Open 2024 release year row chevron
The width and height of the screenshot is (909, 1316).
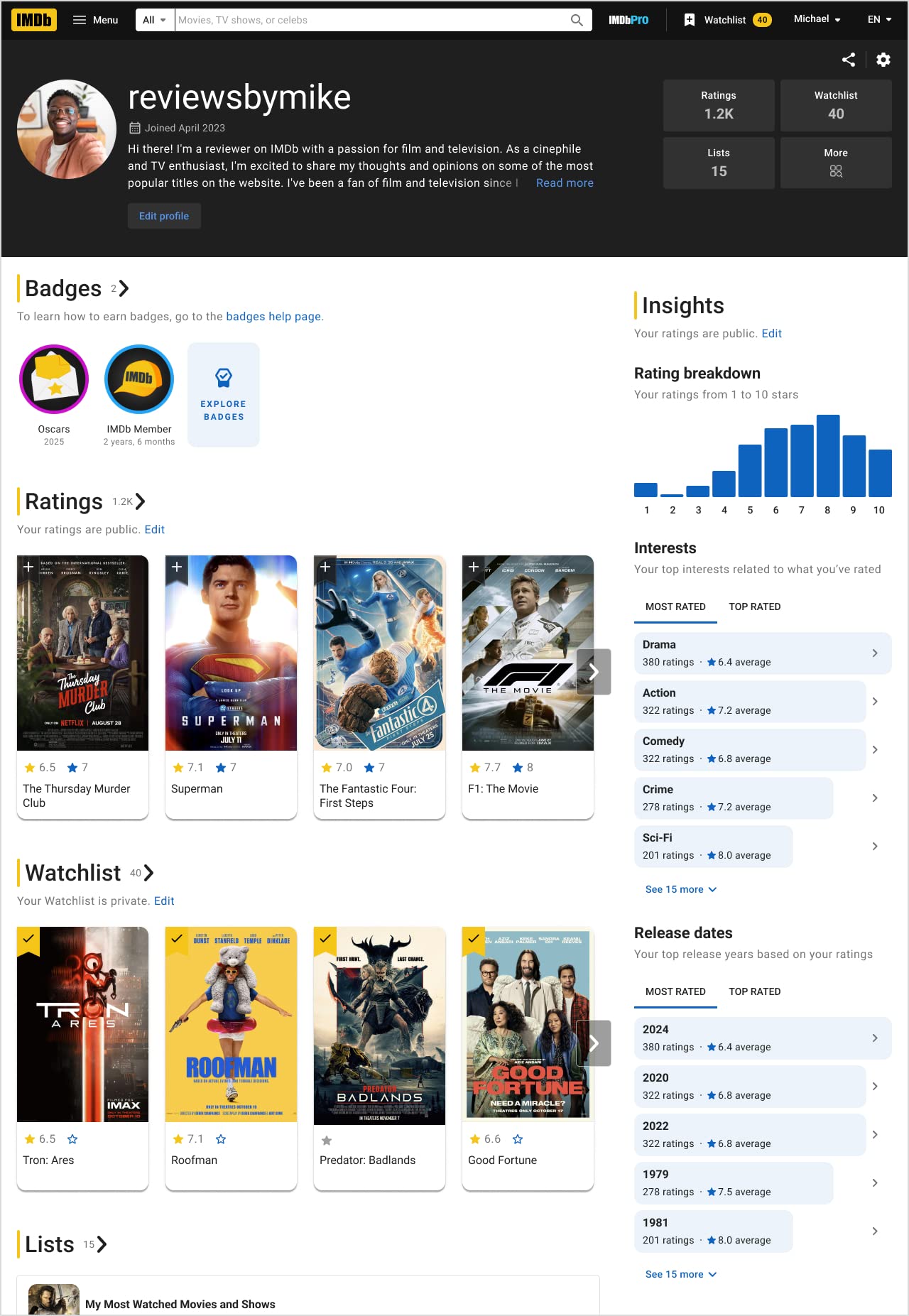point(875,1038)
